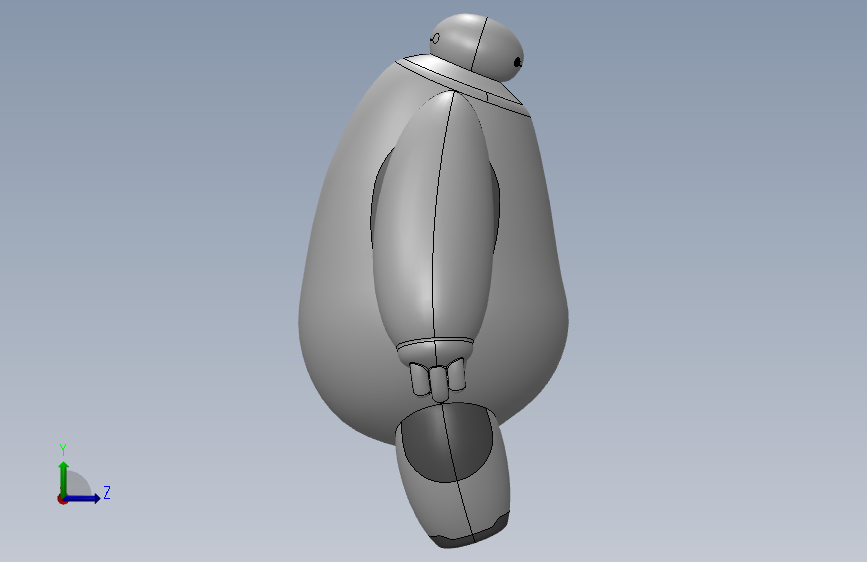Select the black eye on the head
The height and width of the screenshot is (562, 867).
pyautogui.click(x=518, y=63)
